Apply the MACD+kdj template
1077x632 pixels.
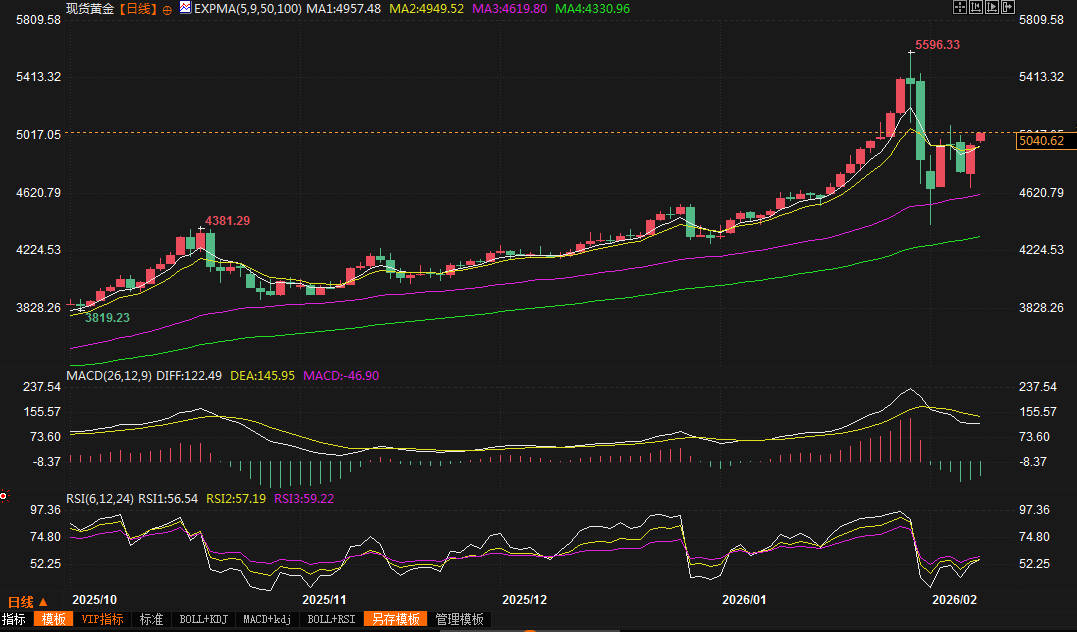click(x=268, y=620)
